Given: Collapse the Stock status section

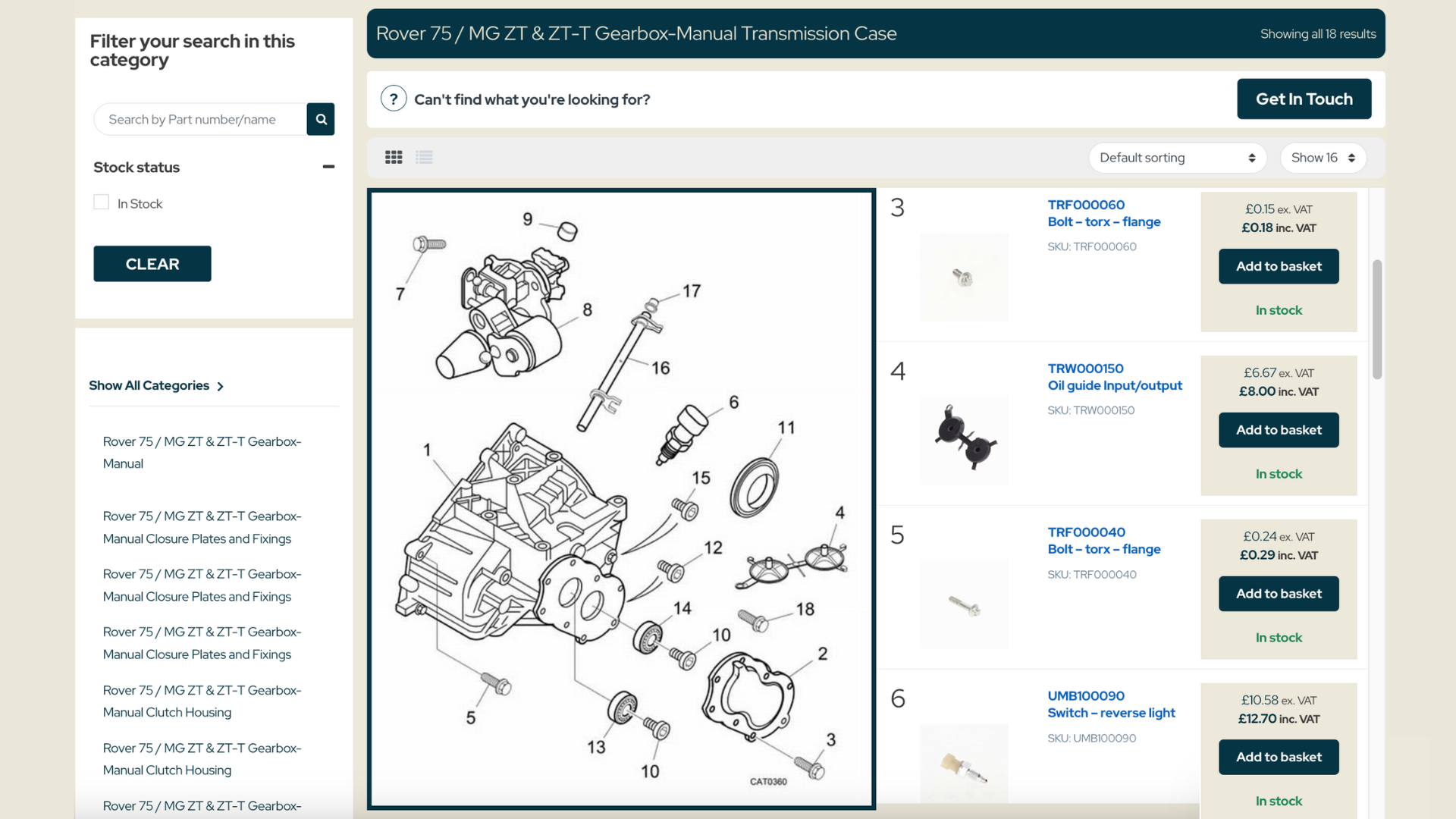Looking at the screenshot, I should pyautogui.click(x=328, y=167).
